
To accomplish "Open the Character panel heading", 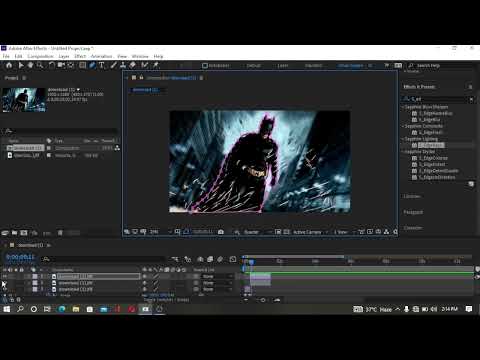I will click(413, 228).
